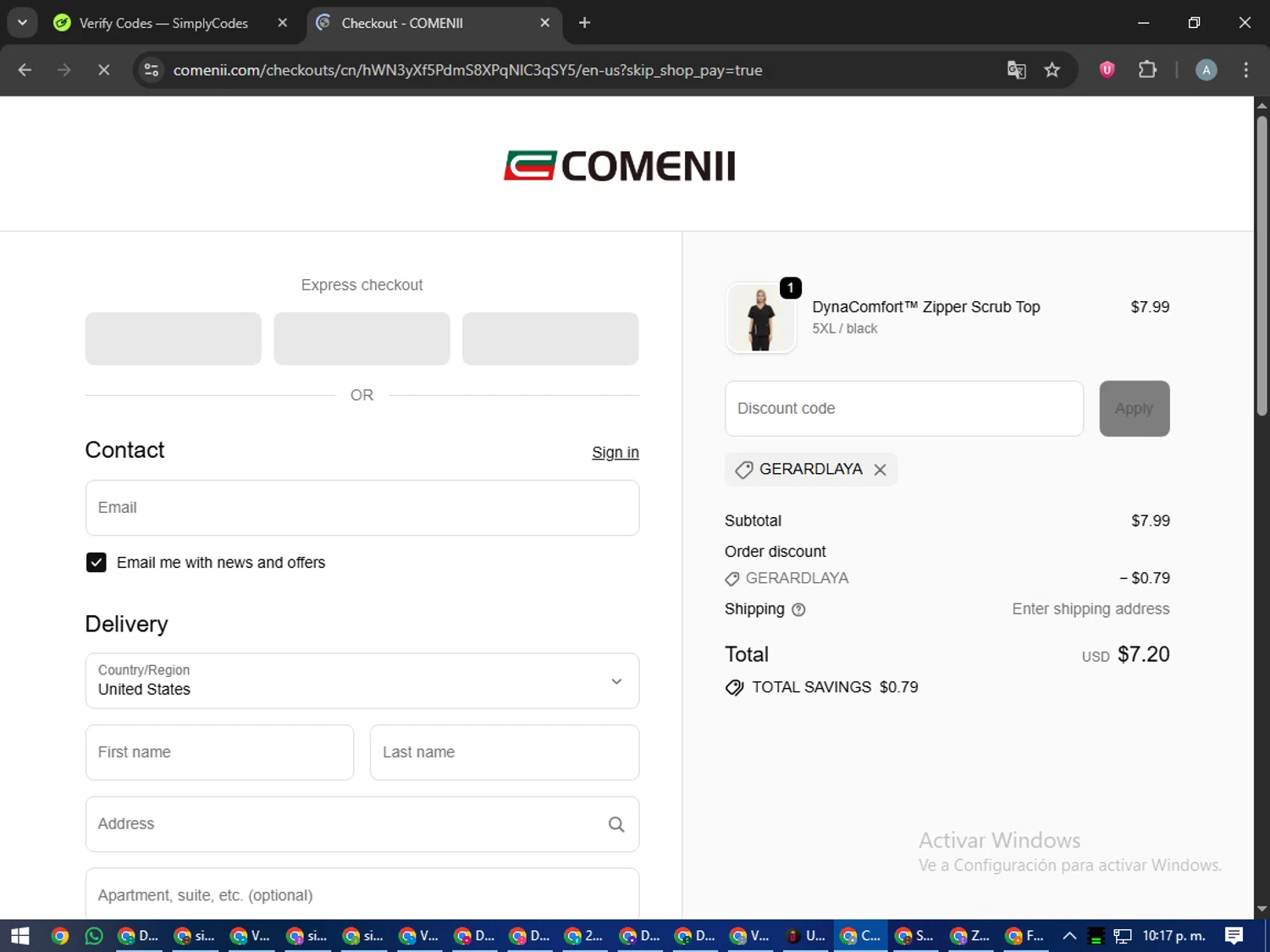Open a new browser tab
The width and height of the screenshot is (1270, 952).
[584, 23]
